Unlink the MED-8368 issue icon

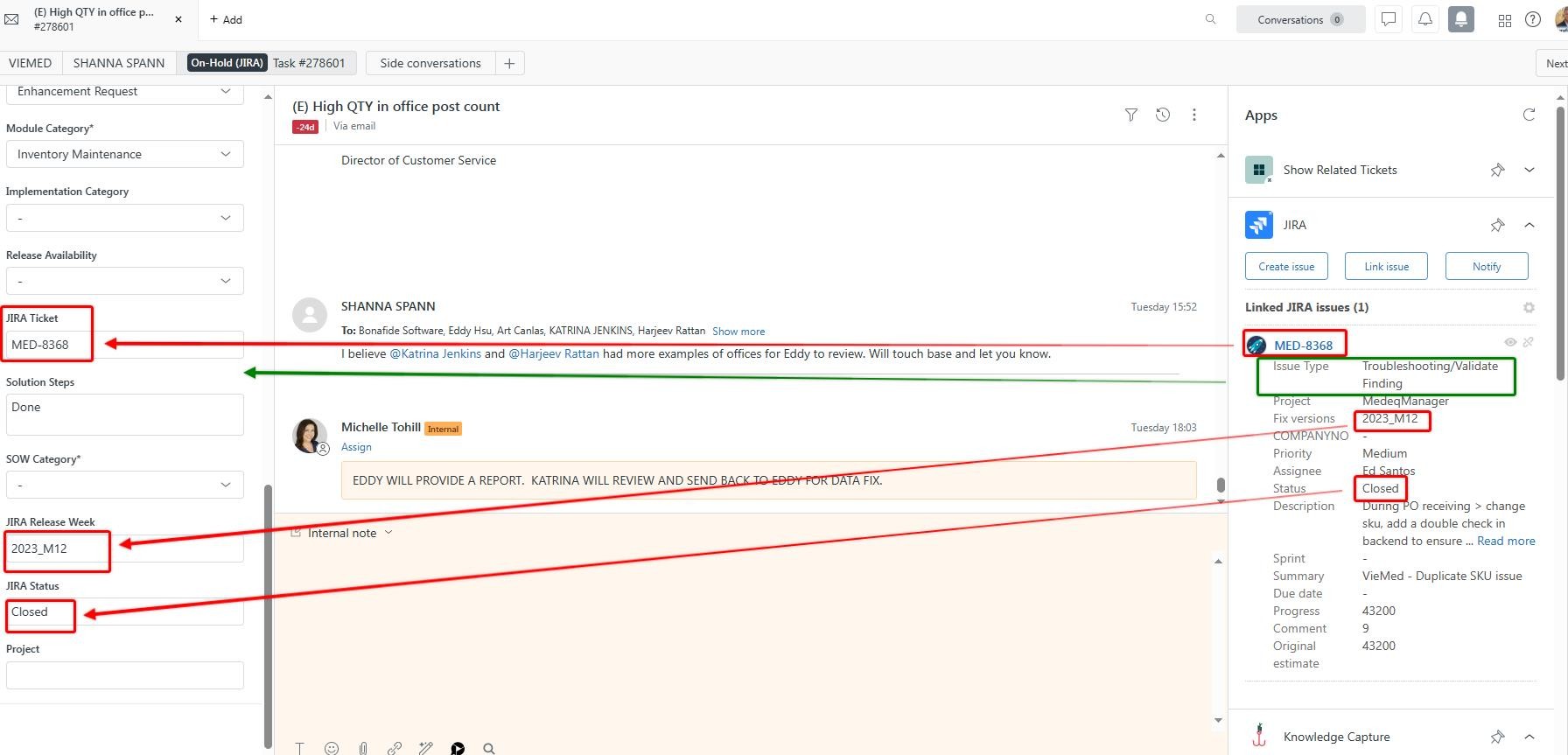coord(1528,342)
